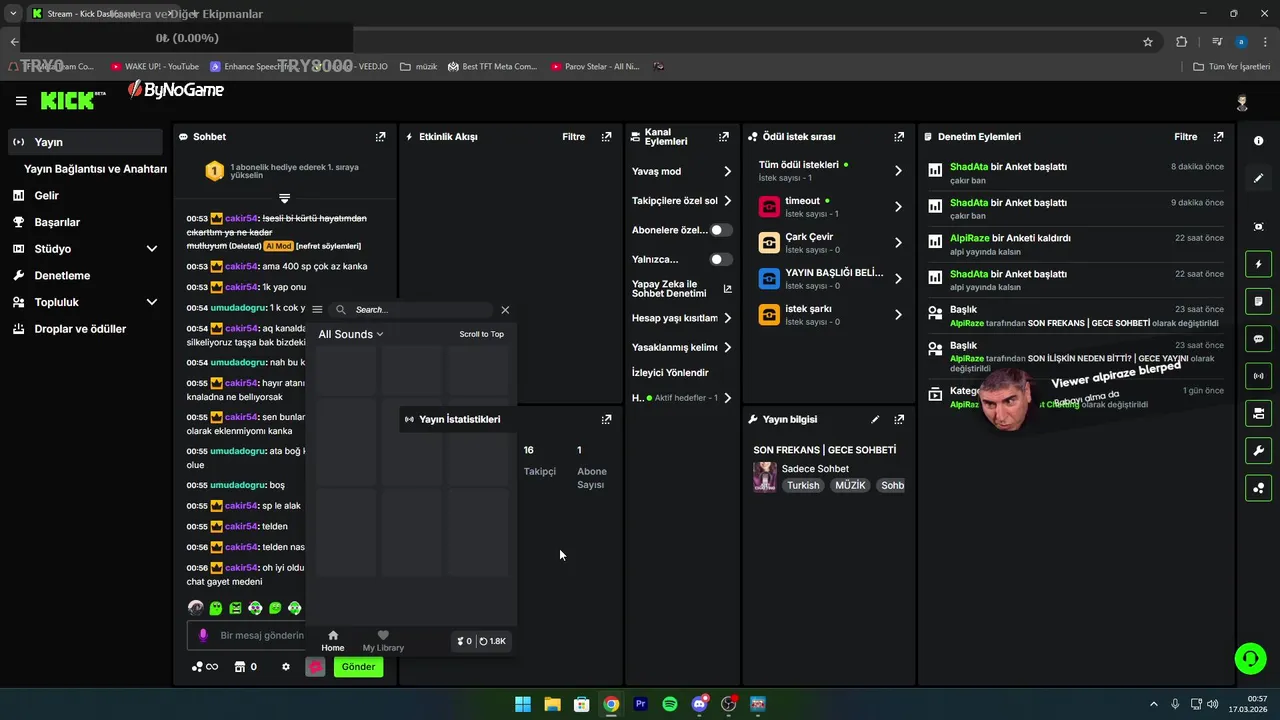Click the pencil edit icon in right sidebar
The width and height of the screenshot is (1280, 720).
[1258, 178]
